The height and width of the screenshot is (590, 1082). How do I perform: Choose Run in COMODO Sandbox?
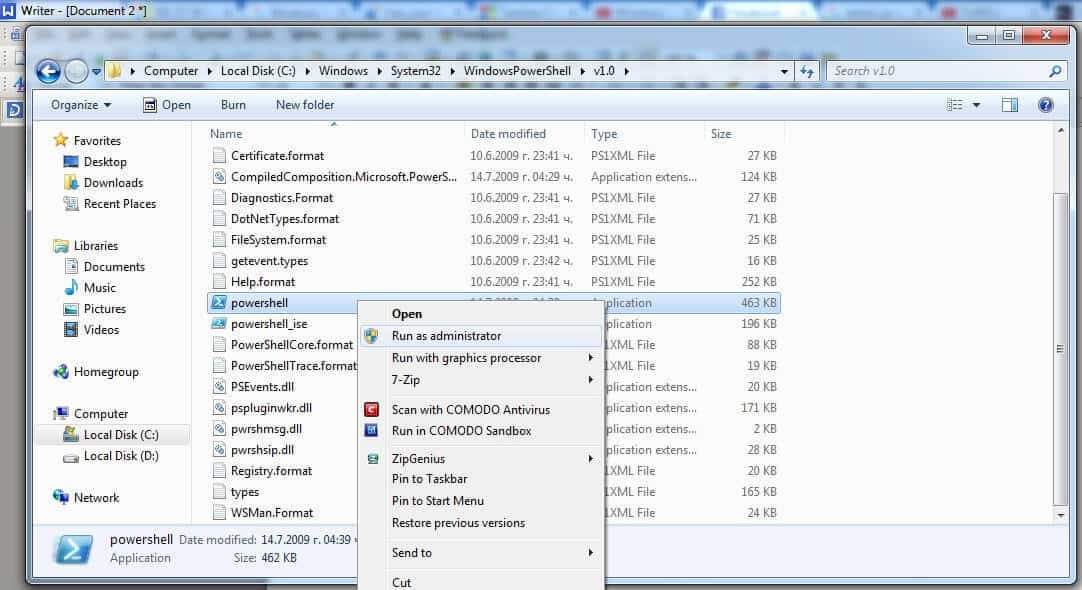pyautogui.click(x=481, y=431)
